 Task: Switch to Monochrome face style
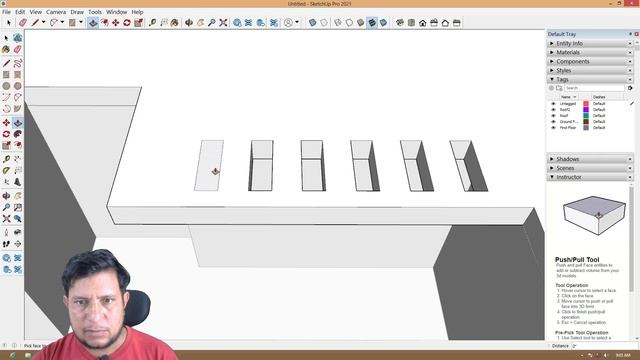pos(383,23)
